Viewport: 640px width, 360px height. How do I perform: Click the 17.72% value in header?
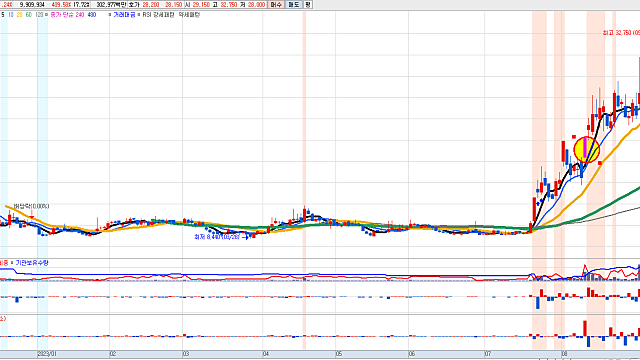(x=82, y=4)
